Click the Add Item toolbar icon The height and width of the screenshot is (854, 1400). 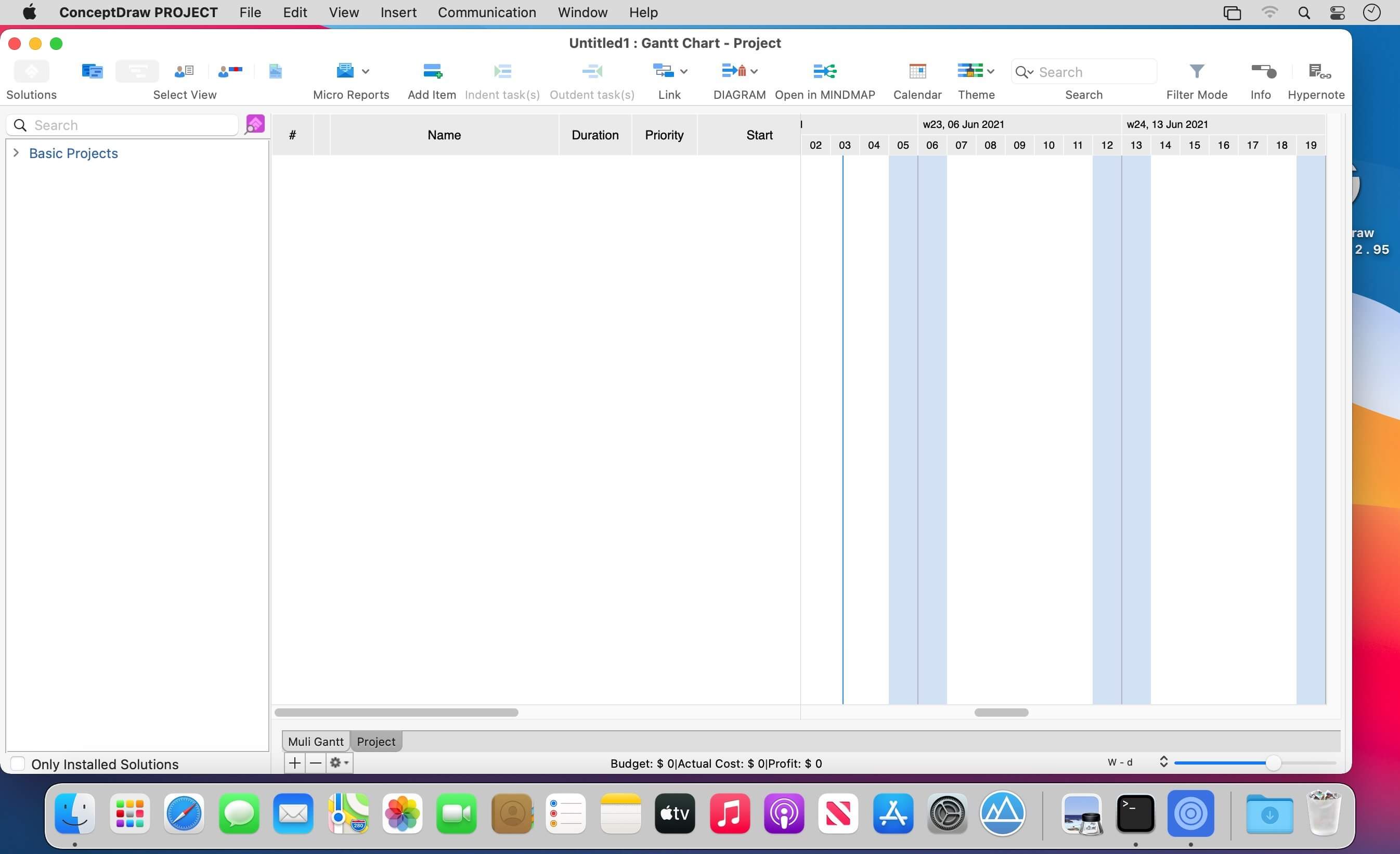click(x=432, y=71)
